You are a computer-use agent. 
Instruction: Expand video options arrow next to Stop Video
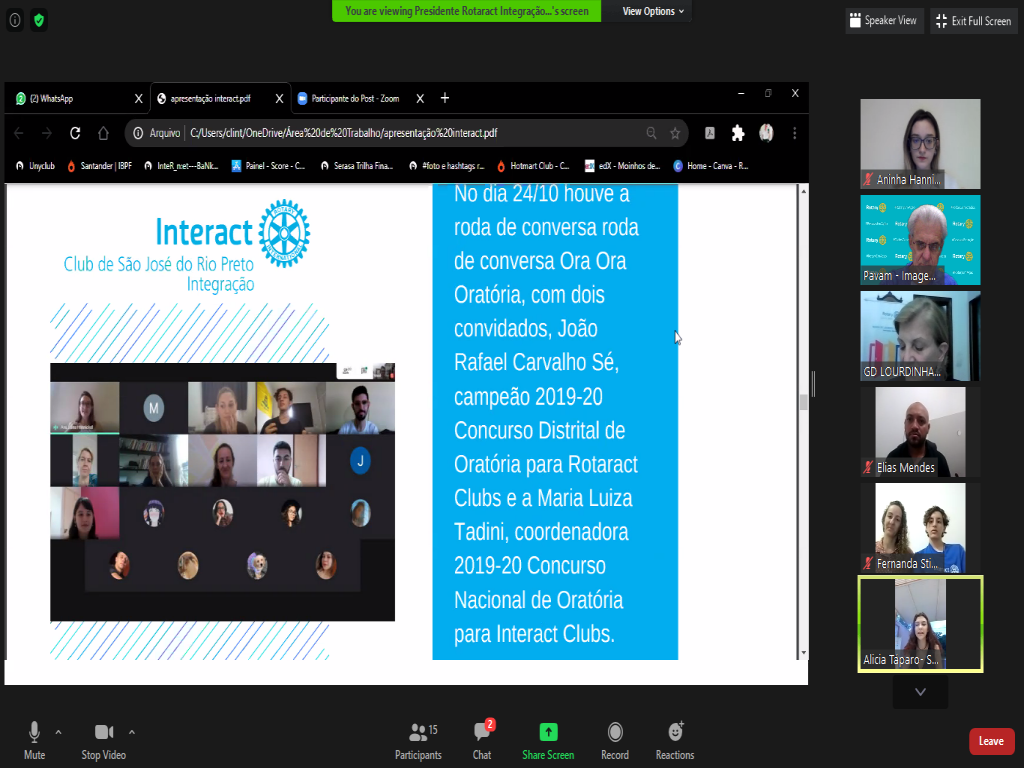[x=132, y=731]
